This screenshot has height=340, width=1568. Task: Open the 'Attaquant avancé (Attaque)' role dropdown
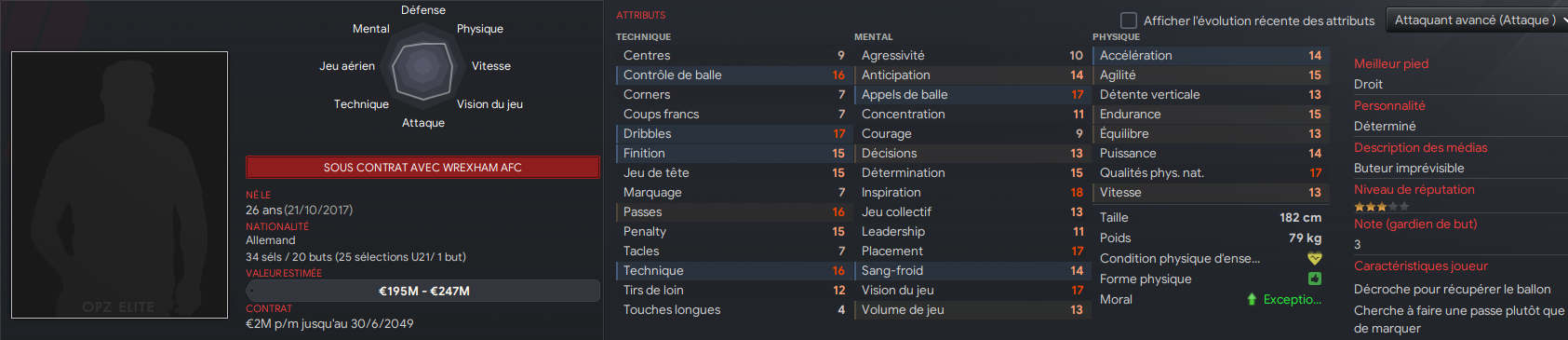1476,20
